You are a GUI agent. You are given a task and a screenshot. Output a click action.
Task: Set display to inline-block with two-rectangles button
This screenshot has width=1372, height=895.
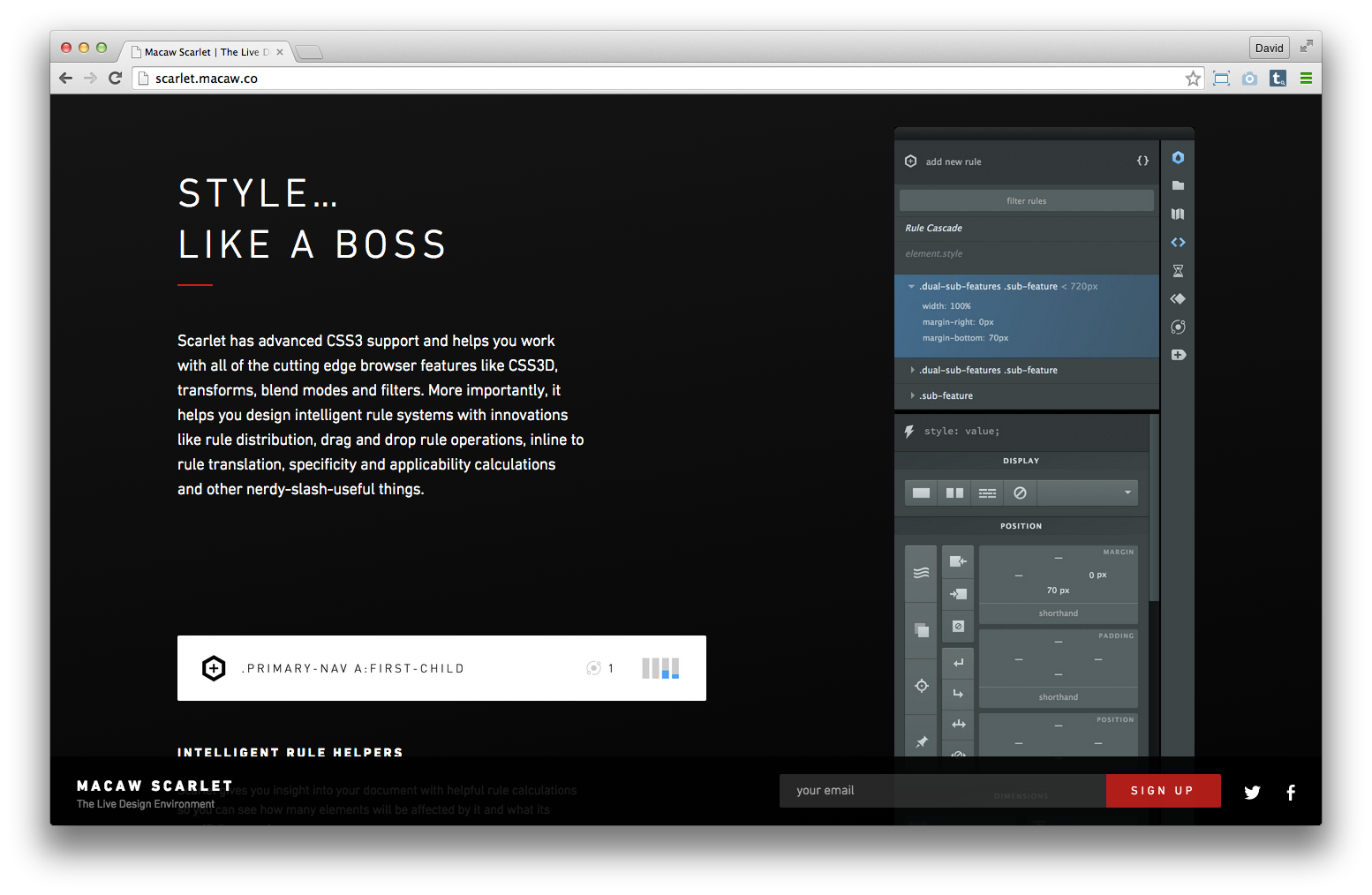954,493
